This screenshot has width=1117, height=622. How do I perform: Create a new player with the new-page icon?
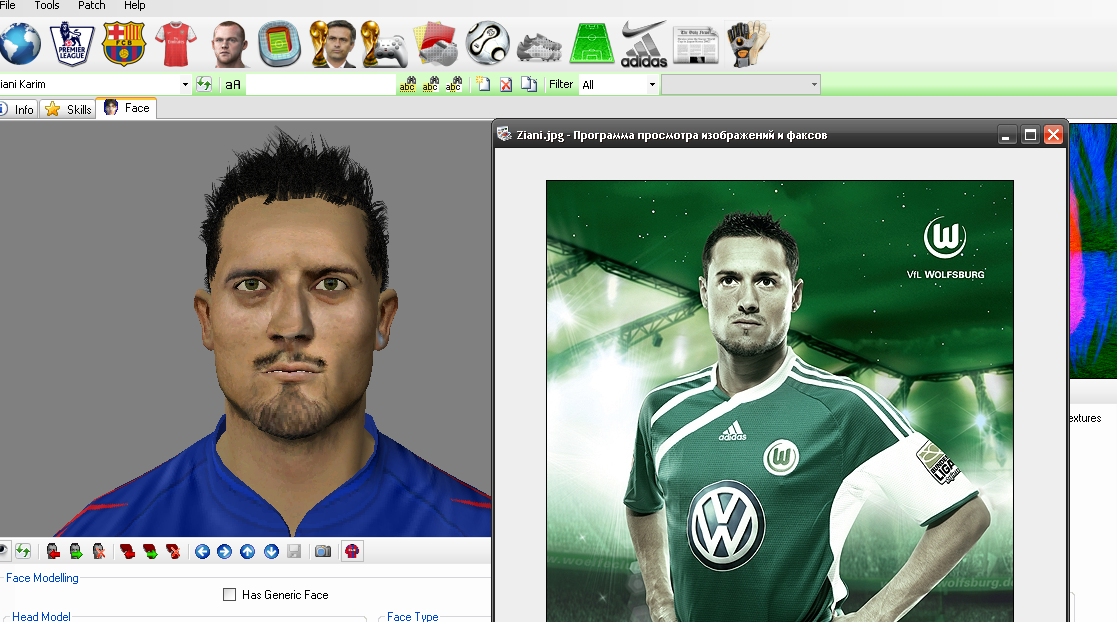coord(483,84)
